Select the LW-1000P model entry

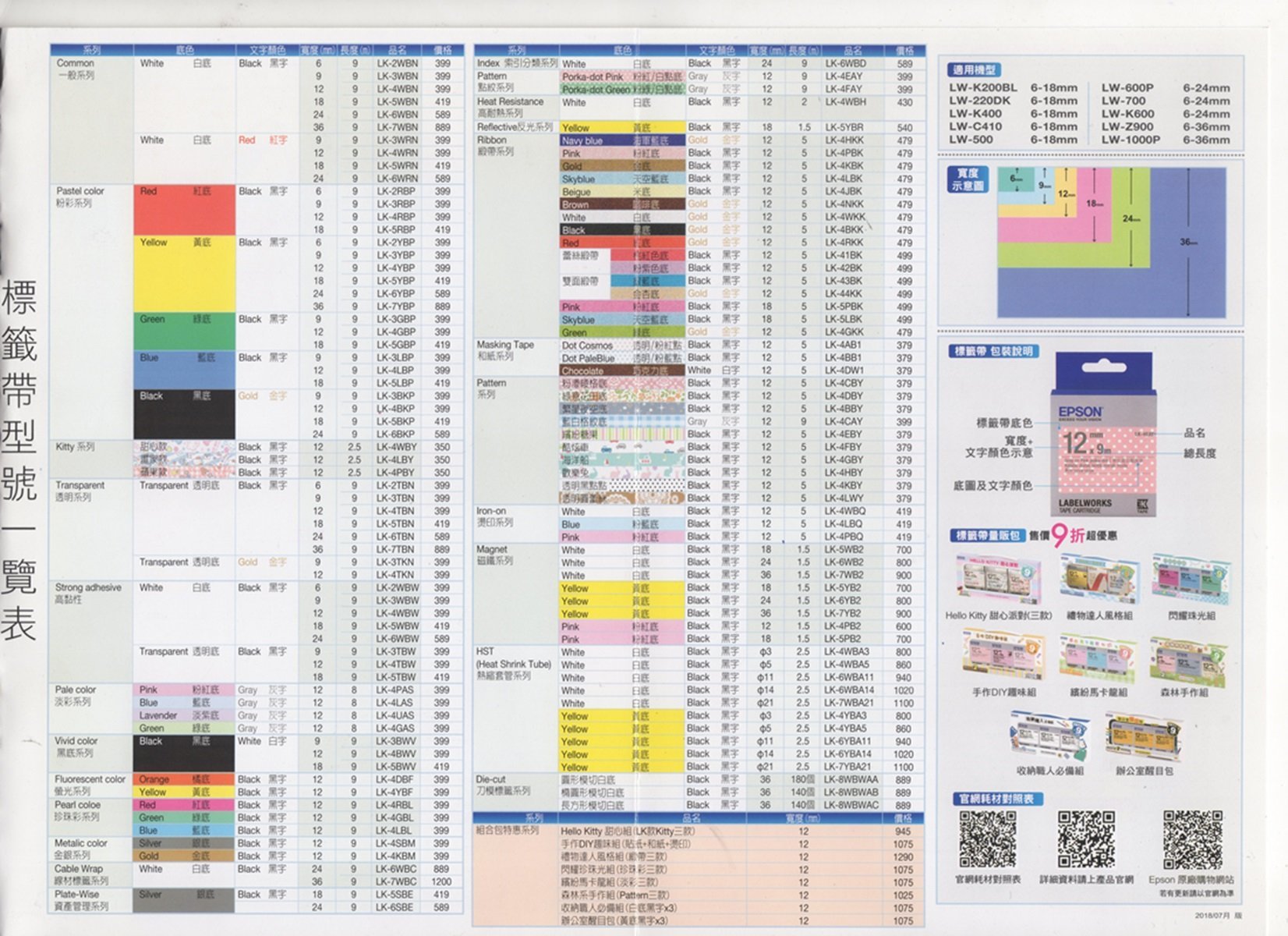1131,140
